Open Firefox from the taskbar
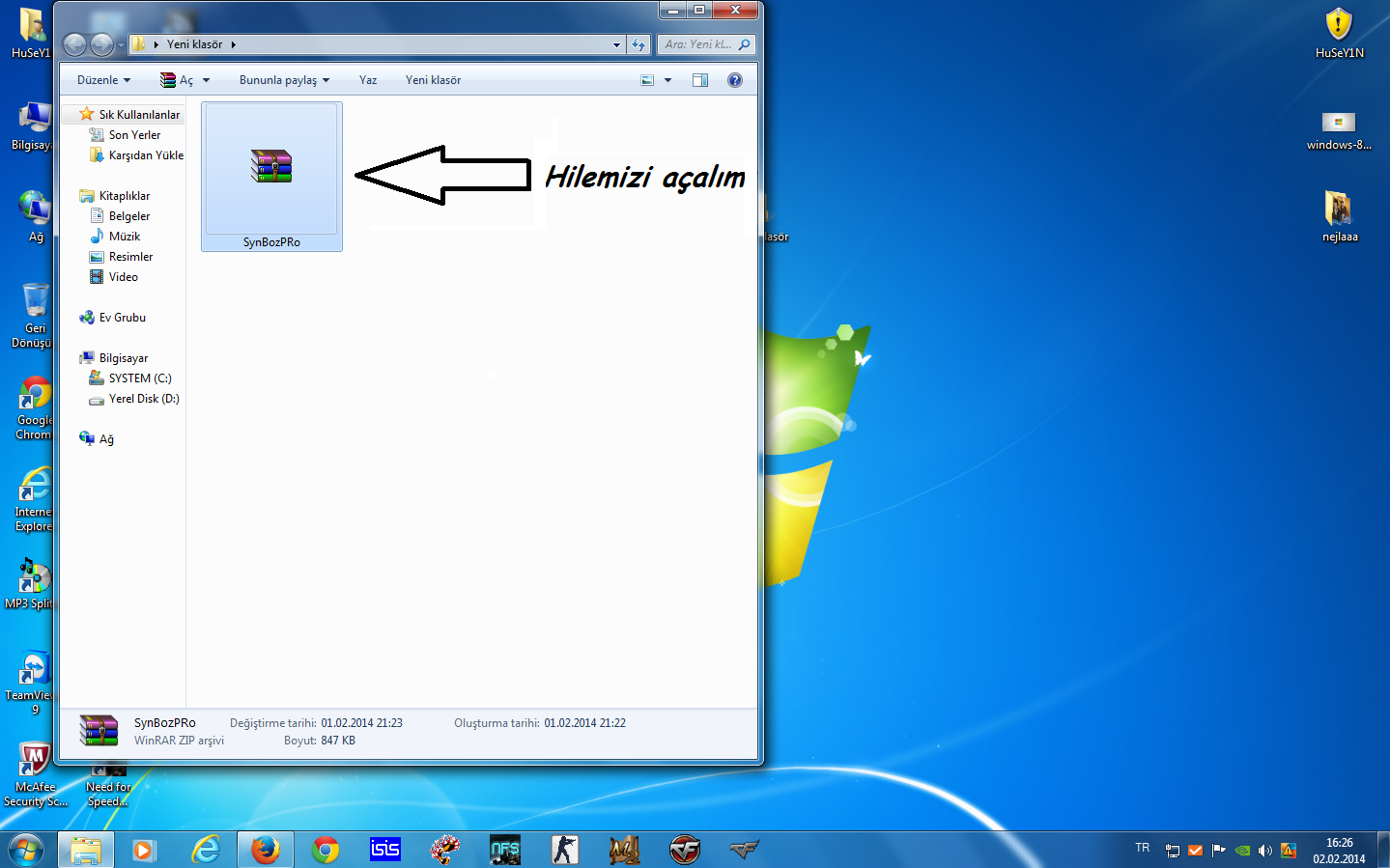 pos(265,850)
